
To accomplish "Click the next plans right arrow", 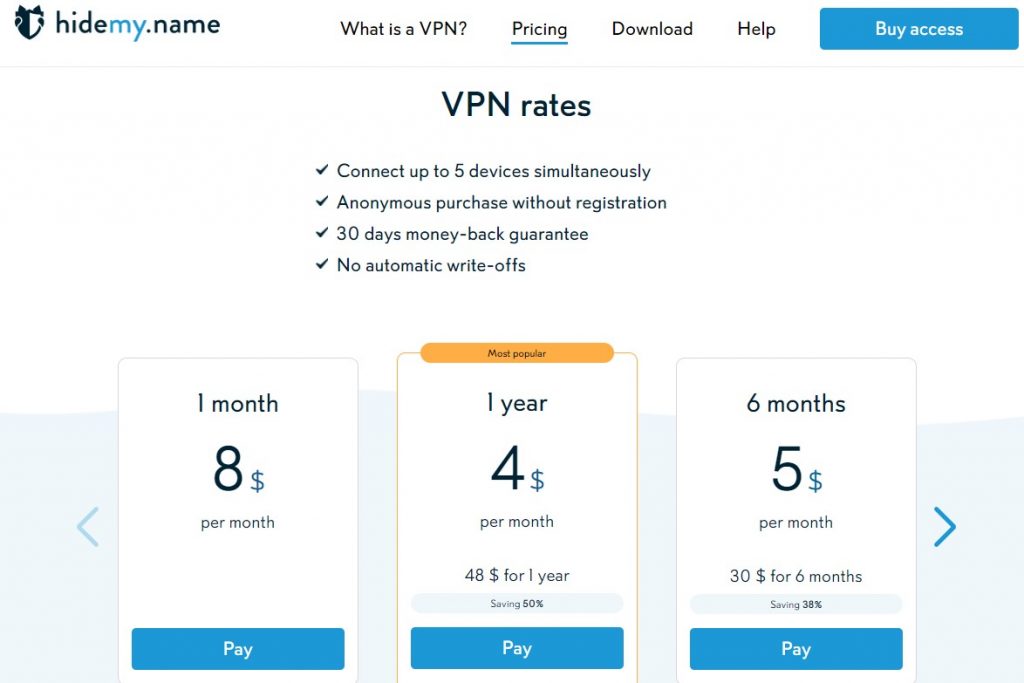I will tap(944, 526).
